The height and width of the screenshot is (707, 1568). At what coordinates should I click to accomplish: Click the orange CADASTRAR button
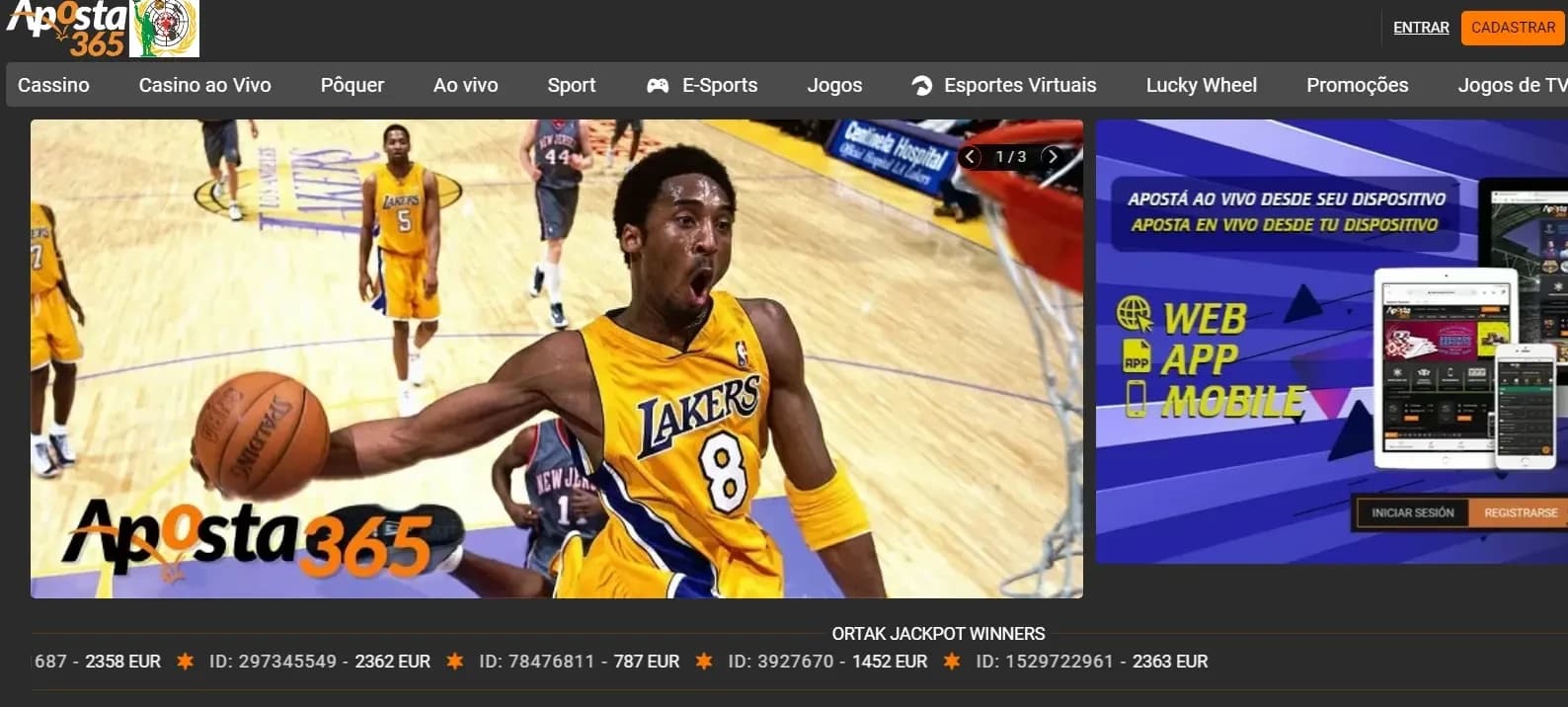point(1513,28)
